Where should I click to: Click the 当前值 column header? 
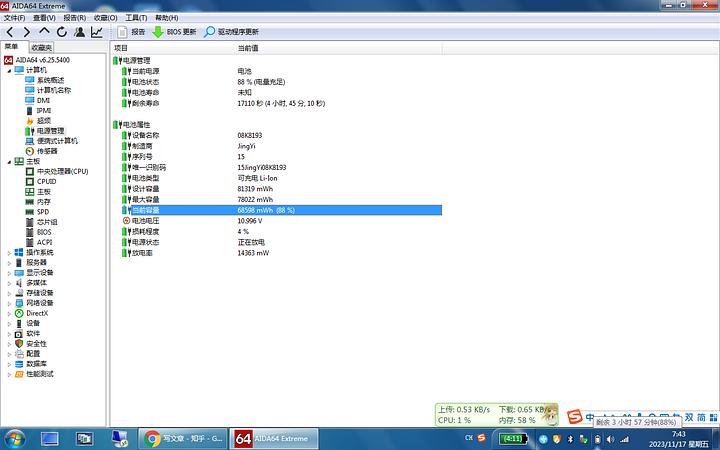tap(338, 48)
